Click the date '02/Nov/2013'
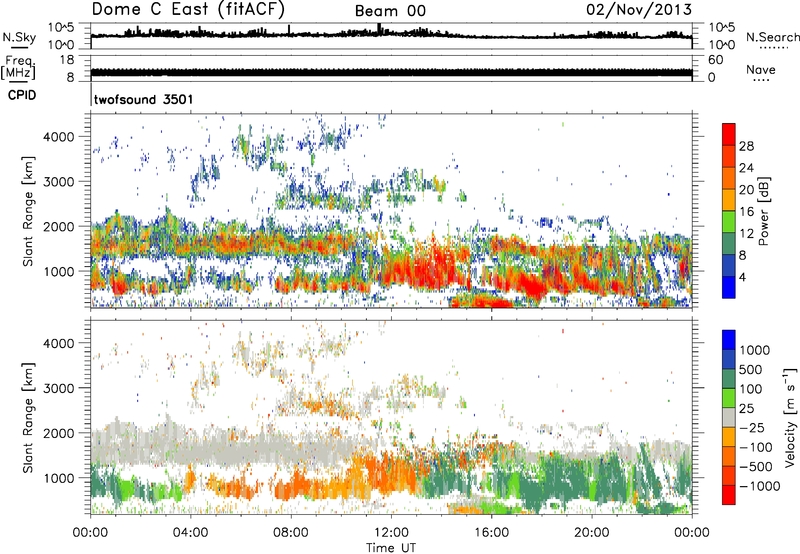Screen dimensions: 800x554 pos(639,10)
